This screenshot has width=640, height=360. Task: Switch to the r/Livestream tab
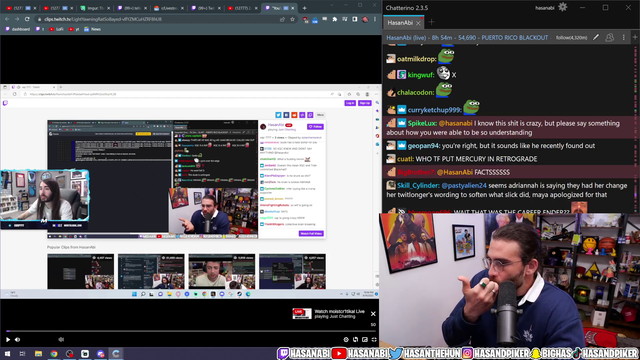coord(169,8)
